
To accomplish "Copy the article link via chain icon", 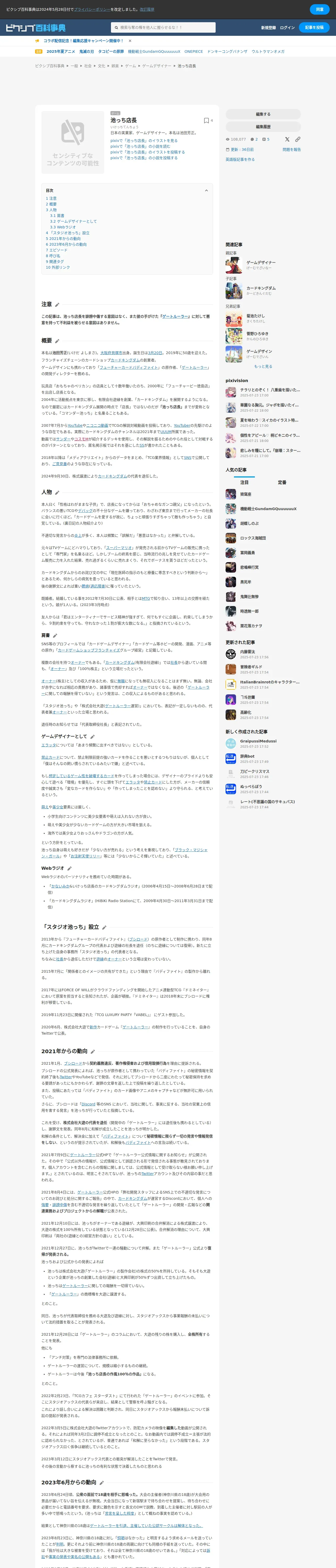I will point(298,139).
